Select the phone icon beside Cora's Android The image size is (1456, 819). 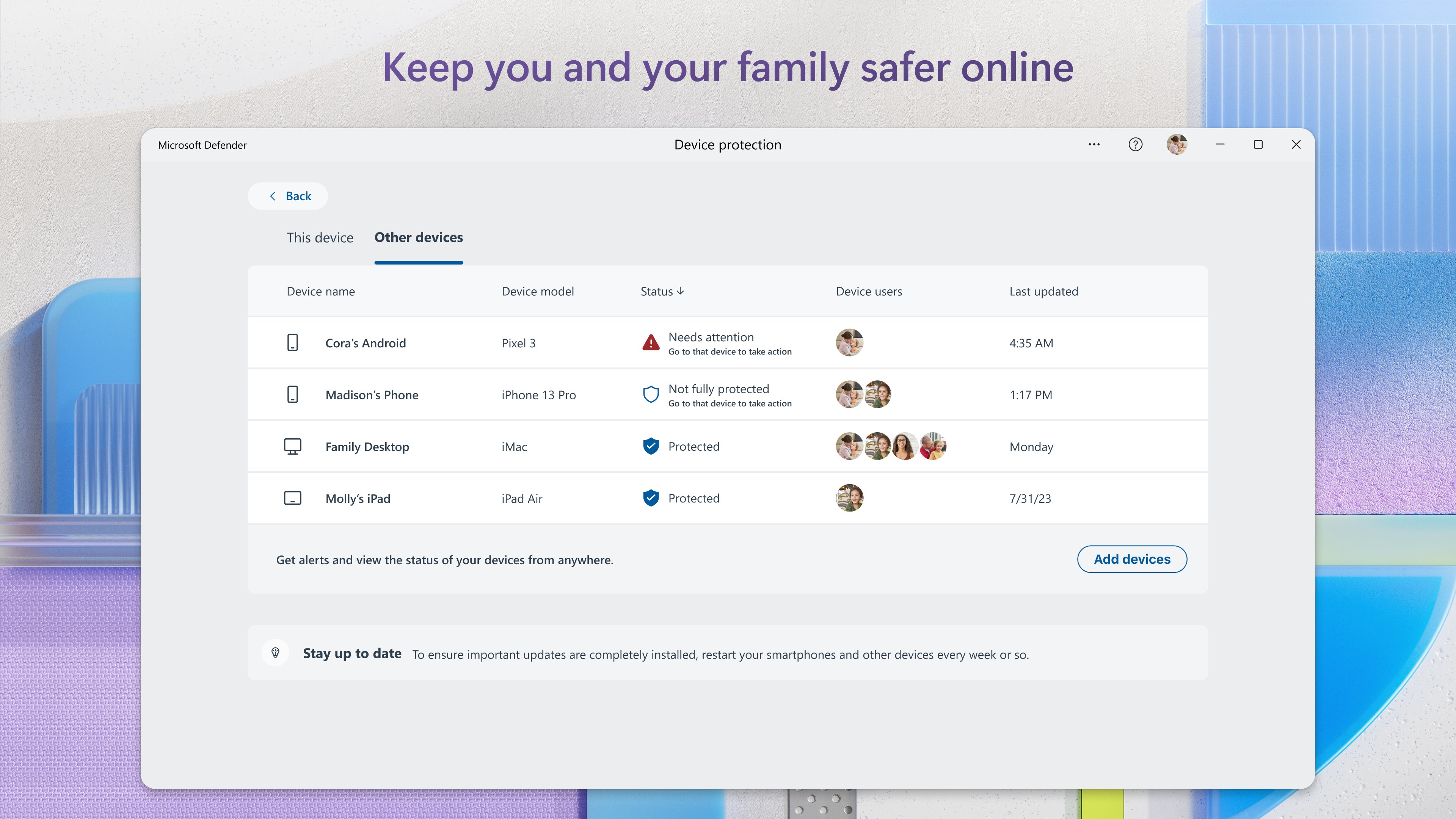point(293,342)
